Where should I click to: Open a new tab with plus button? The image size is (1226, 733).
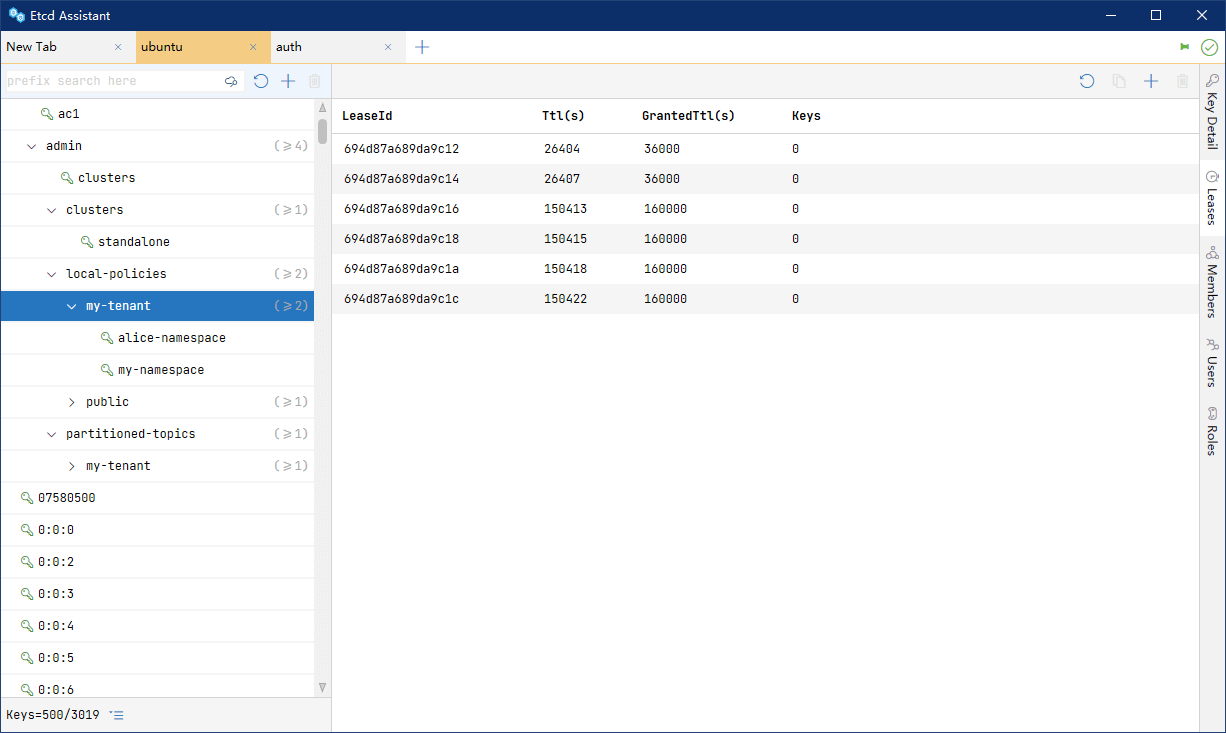click(x=422, y=47)
